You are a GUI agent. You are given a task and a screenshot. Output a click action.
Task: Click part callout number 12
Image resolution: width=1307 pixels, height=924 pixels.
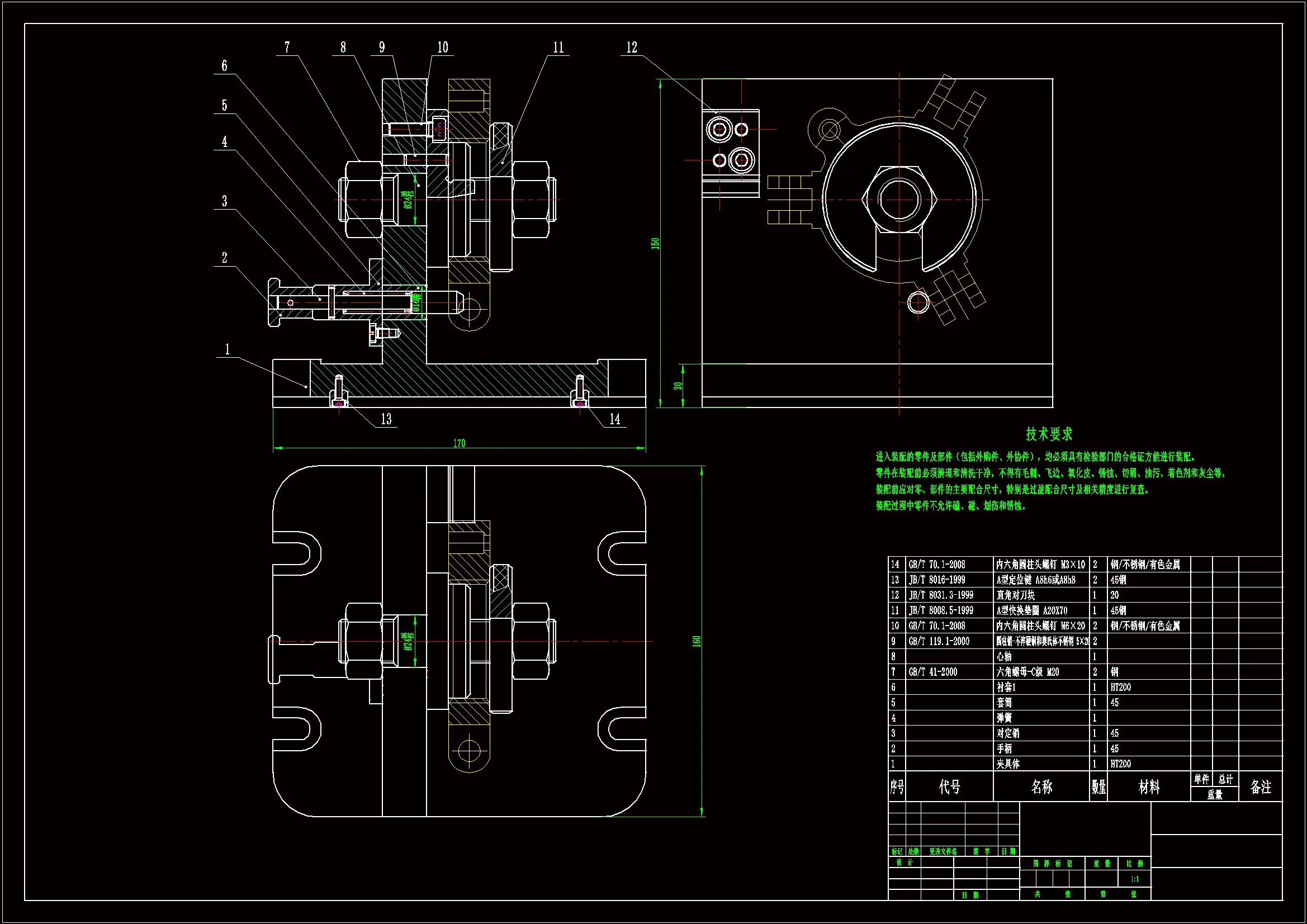click(632, 48)
